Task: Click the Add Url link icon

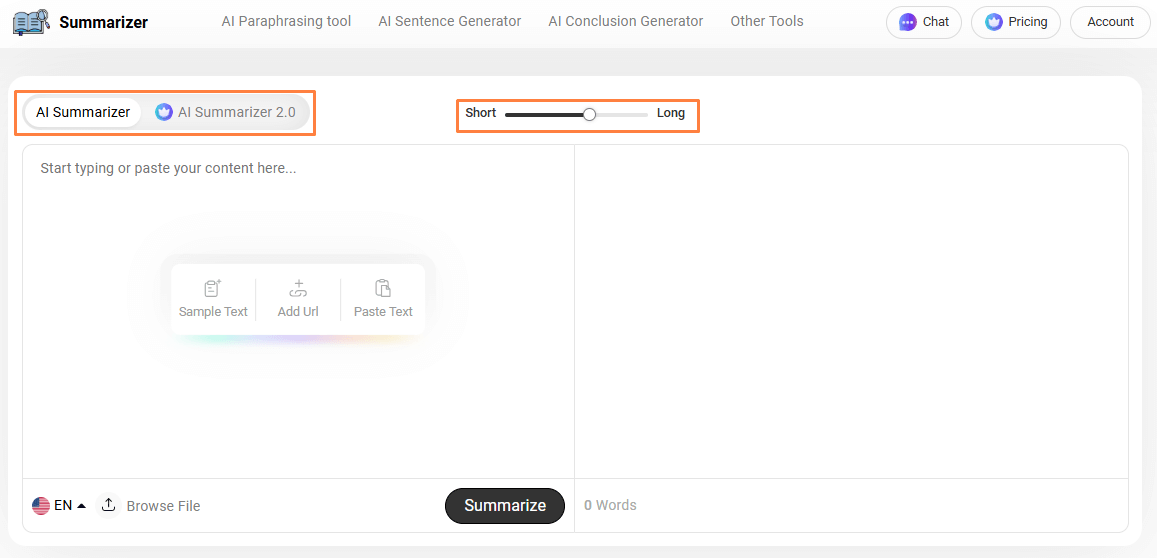Action: click(x=298, y=289)
